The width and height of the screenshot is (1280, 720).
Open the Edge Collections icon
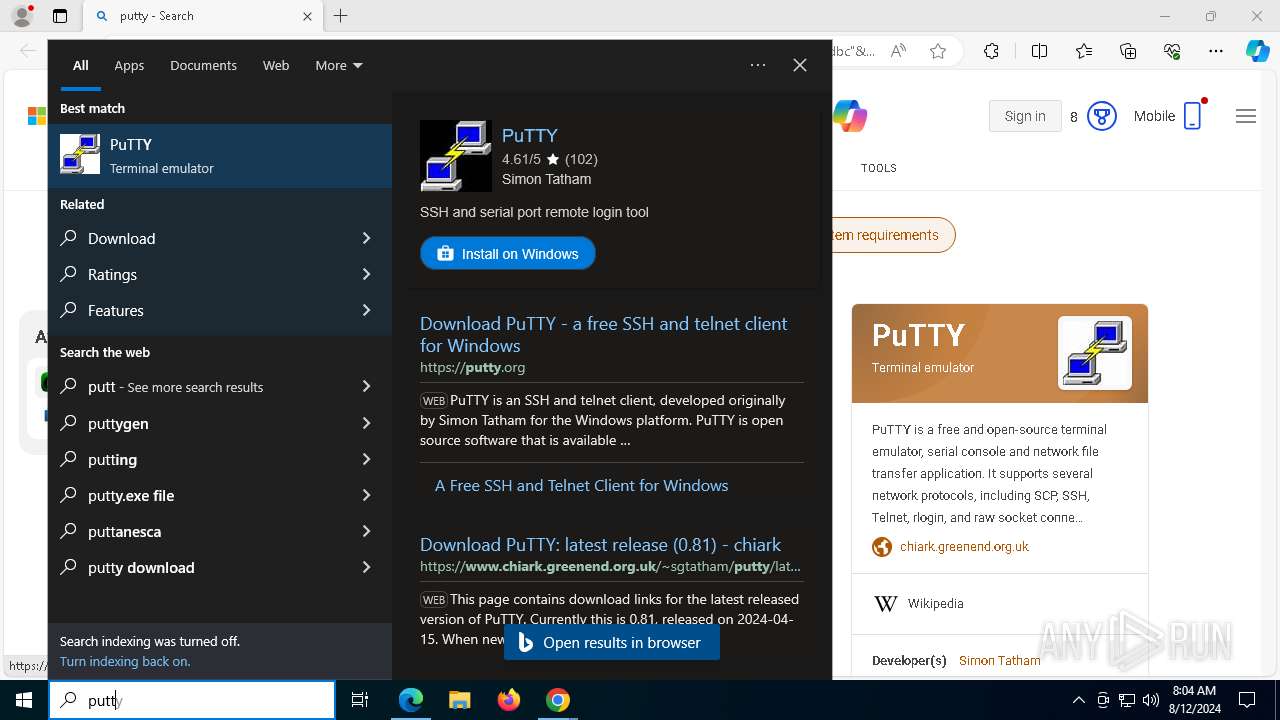tap(1128, 51)
